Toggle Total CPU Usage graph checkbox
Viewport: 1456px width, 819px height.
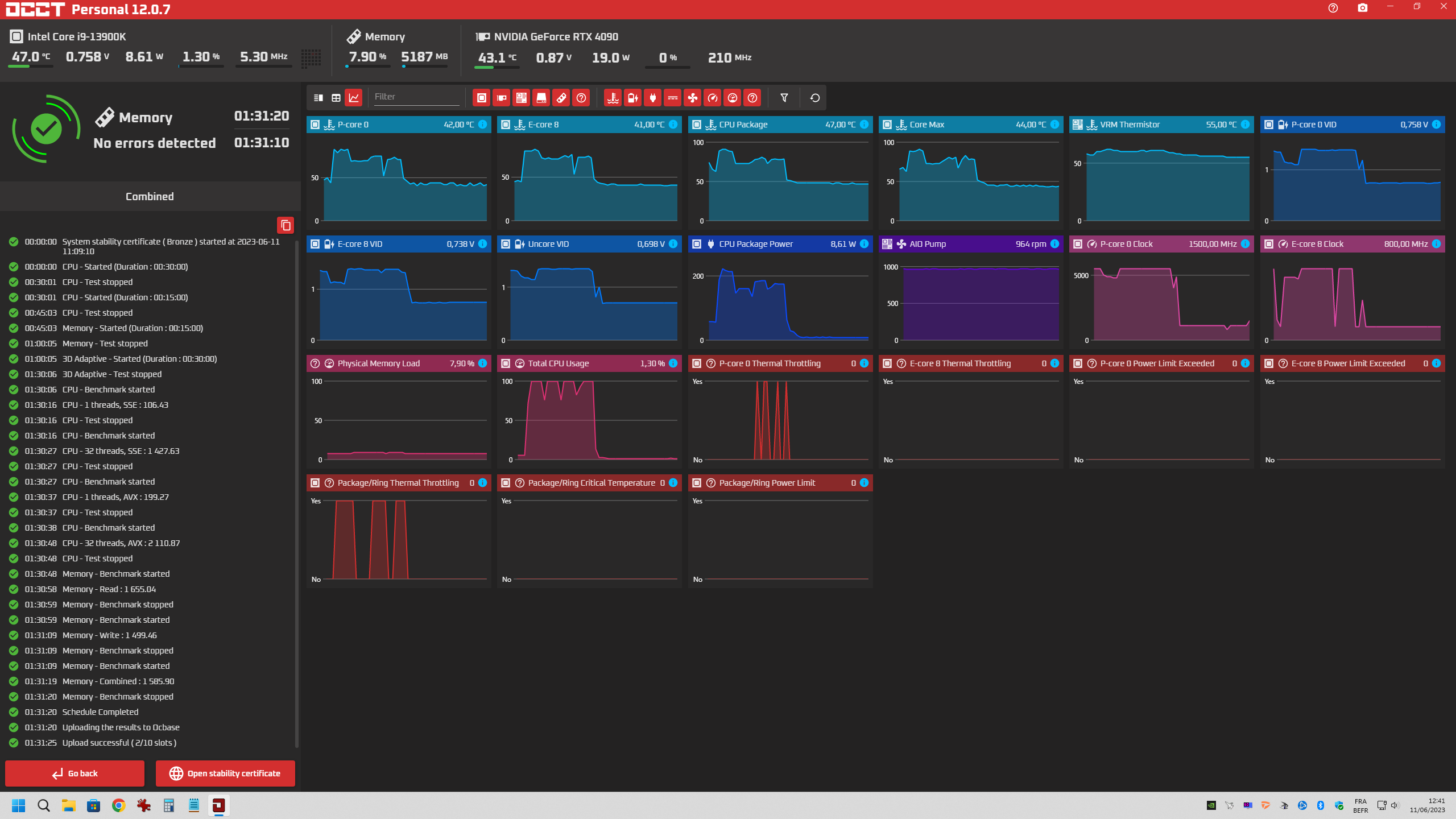[x=506, y=363]
